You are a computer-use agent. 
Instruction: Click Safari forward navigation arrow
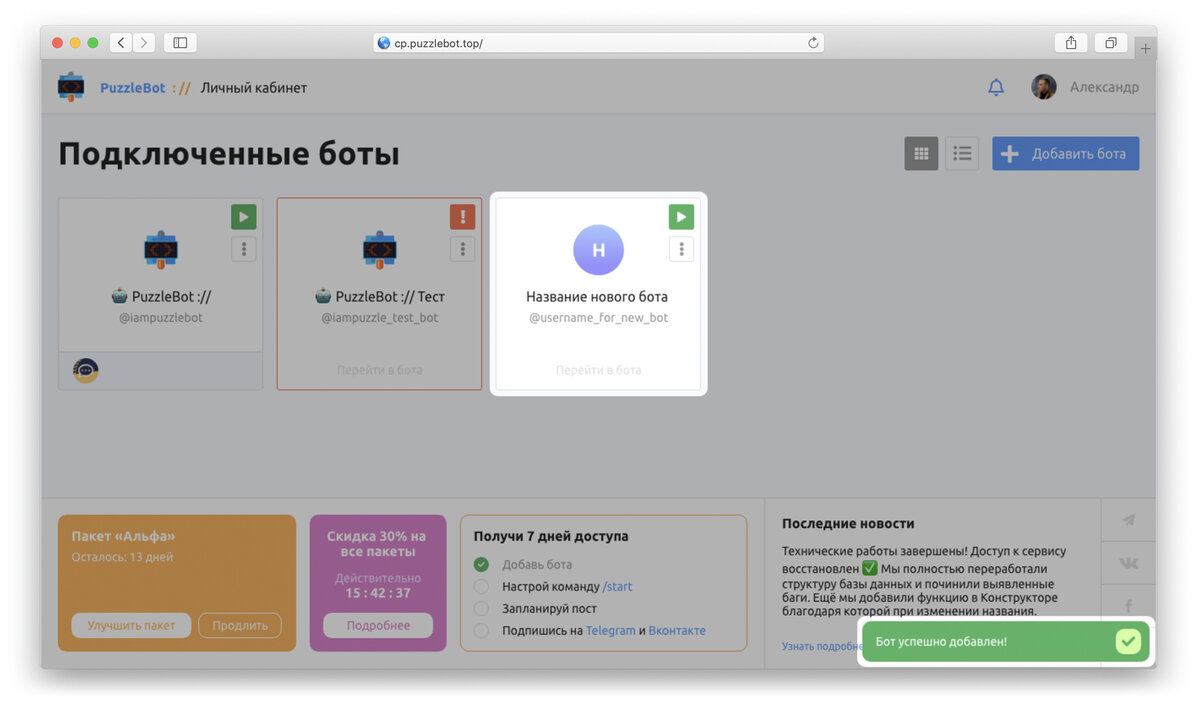[x=145, y=43]
